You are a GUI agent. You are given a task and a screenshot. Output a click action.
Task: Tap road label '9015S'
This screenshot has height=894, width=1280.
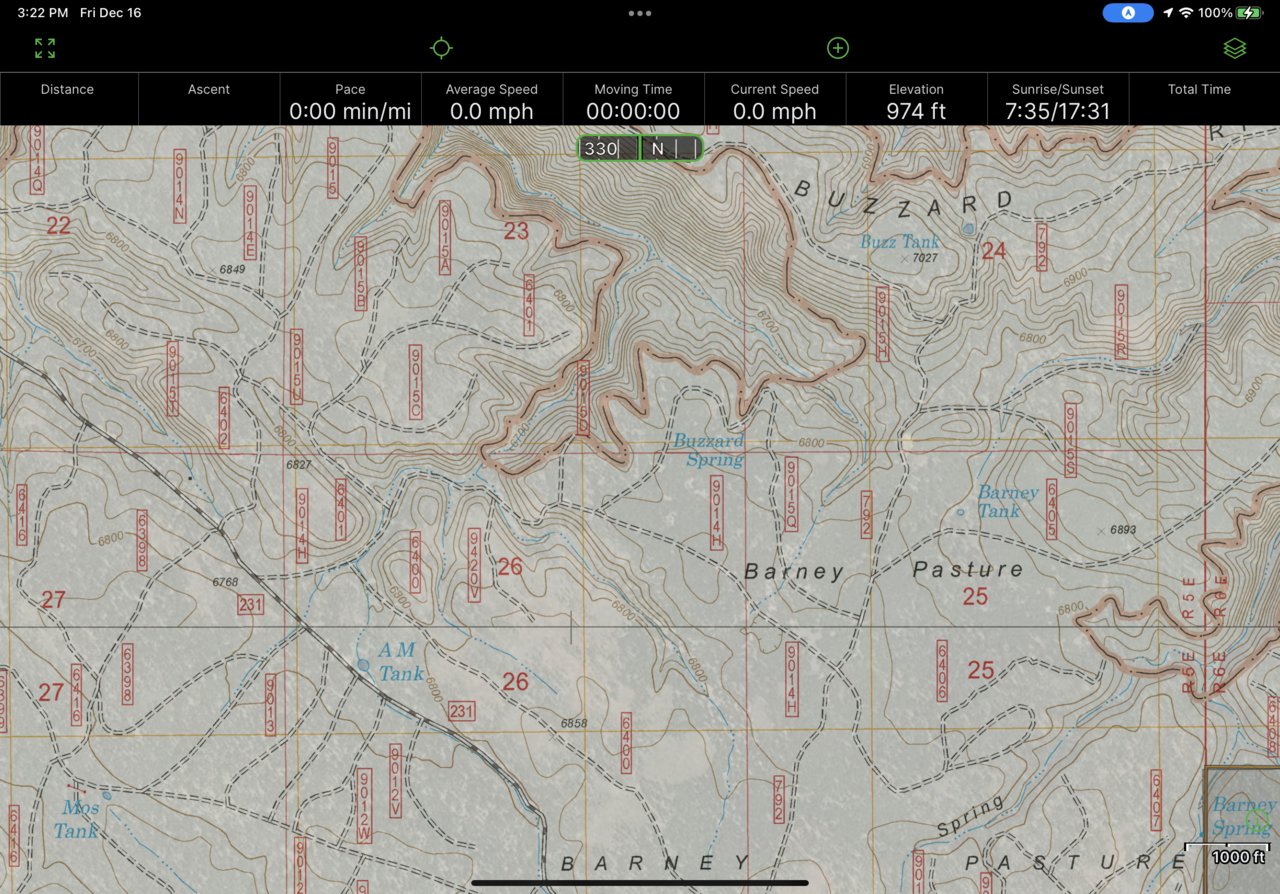1070,441
